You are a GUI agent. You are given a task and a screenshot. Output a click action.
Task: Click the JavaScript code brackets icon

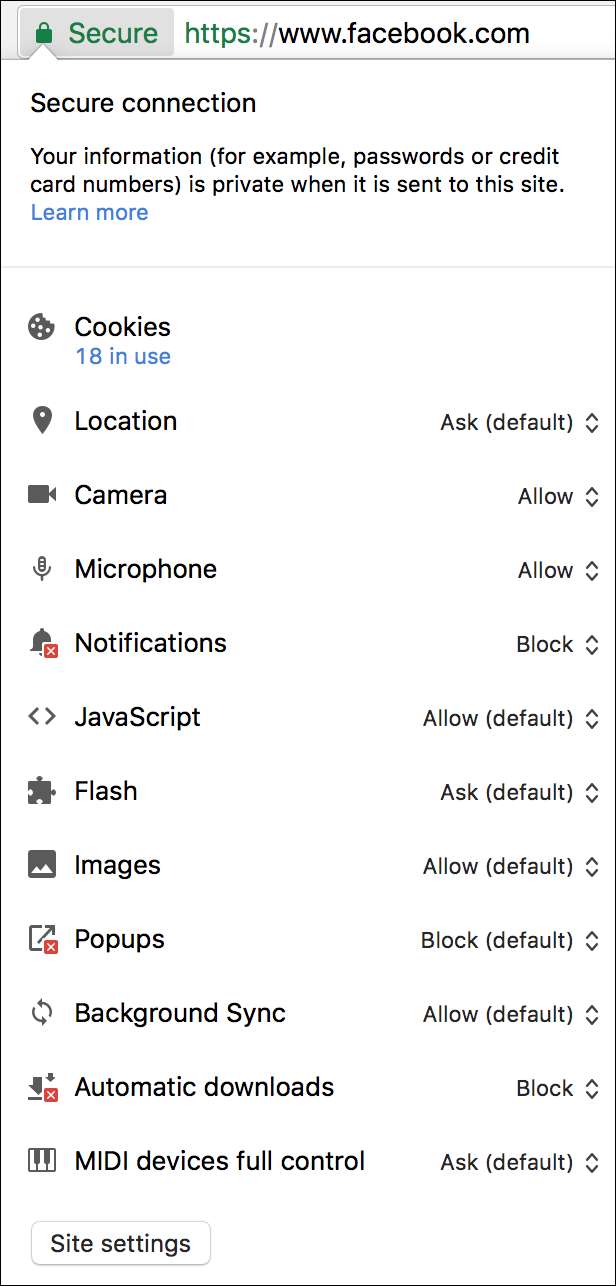click(x=42, y=717)
